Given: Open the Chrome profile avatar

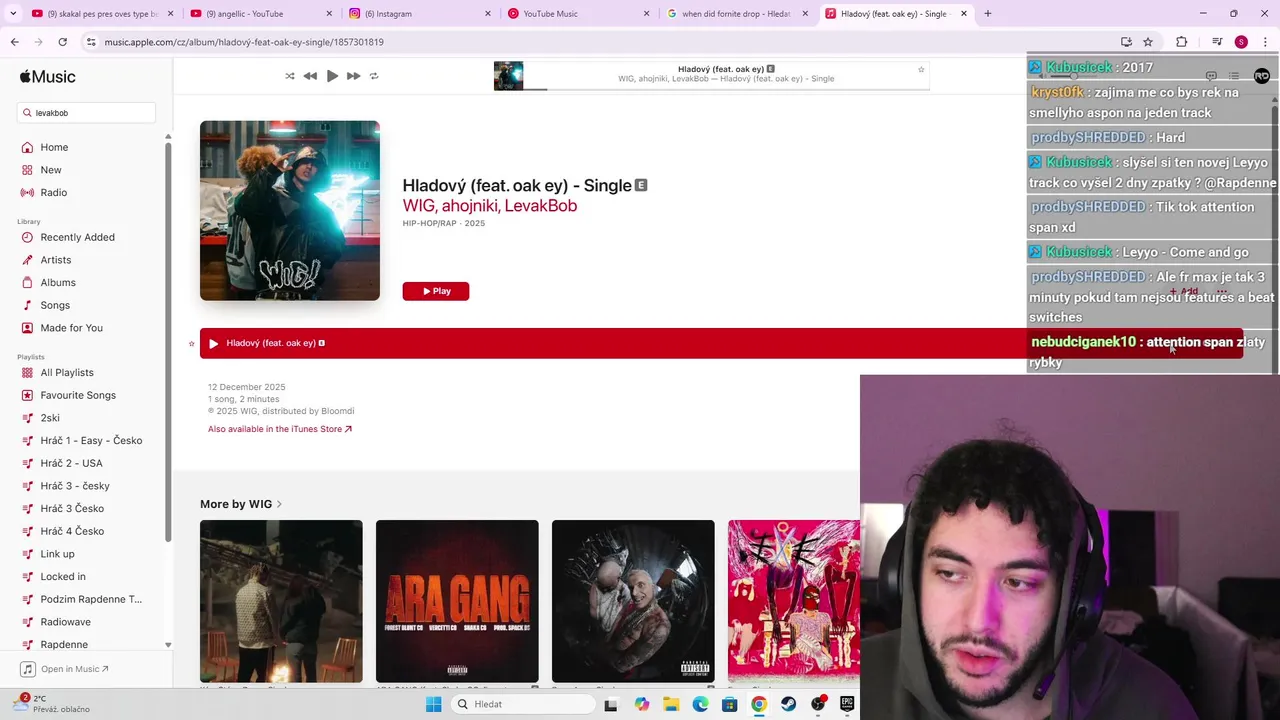Looking at the screenshot, I should point(1241,42).
